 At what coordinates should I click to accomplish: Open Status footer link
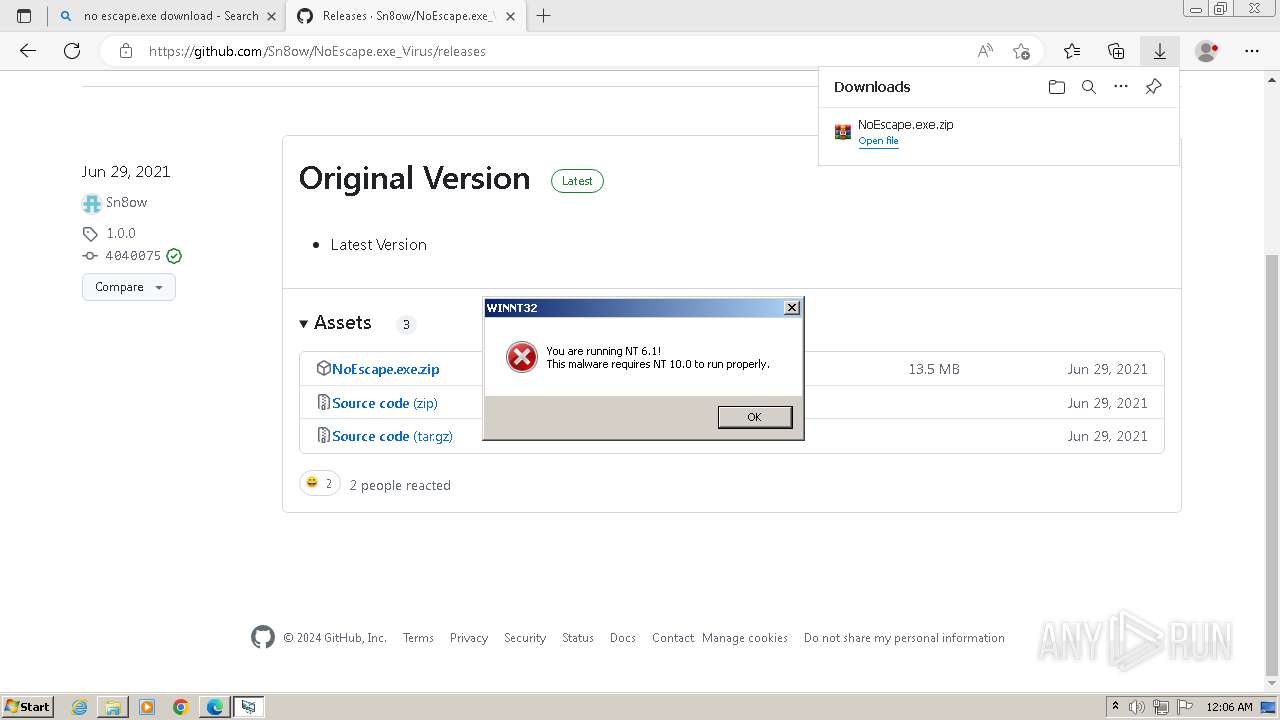(x=578, y=638)
